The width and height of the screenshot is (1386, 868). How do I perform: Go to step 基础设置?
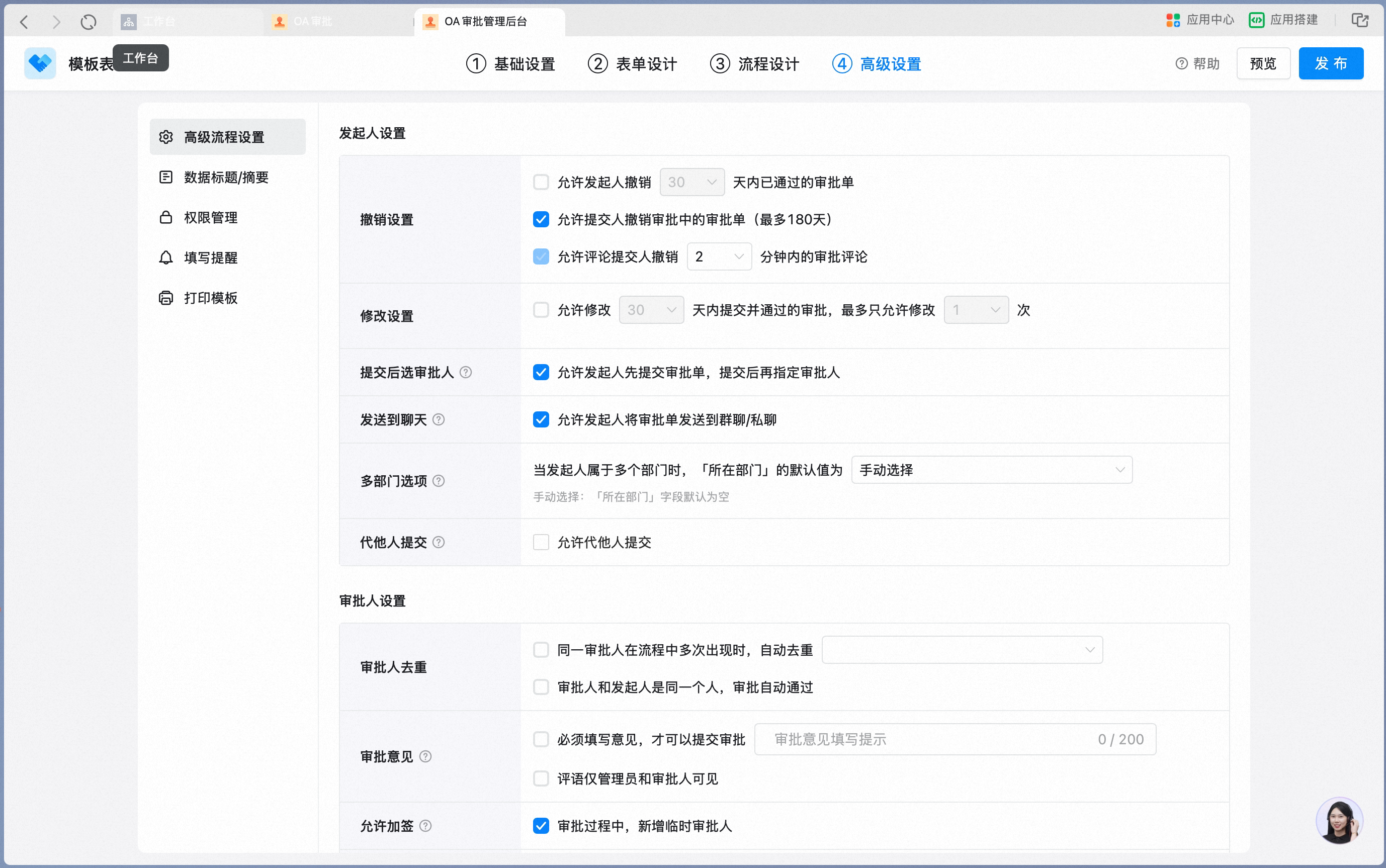pos(511,64)
